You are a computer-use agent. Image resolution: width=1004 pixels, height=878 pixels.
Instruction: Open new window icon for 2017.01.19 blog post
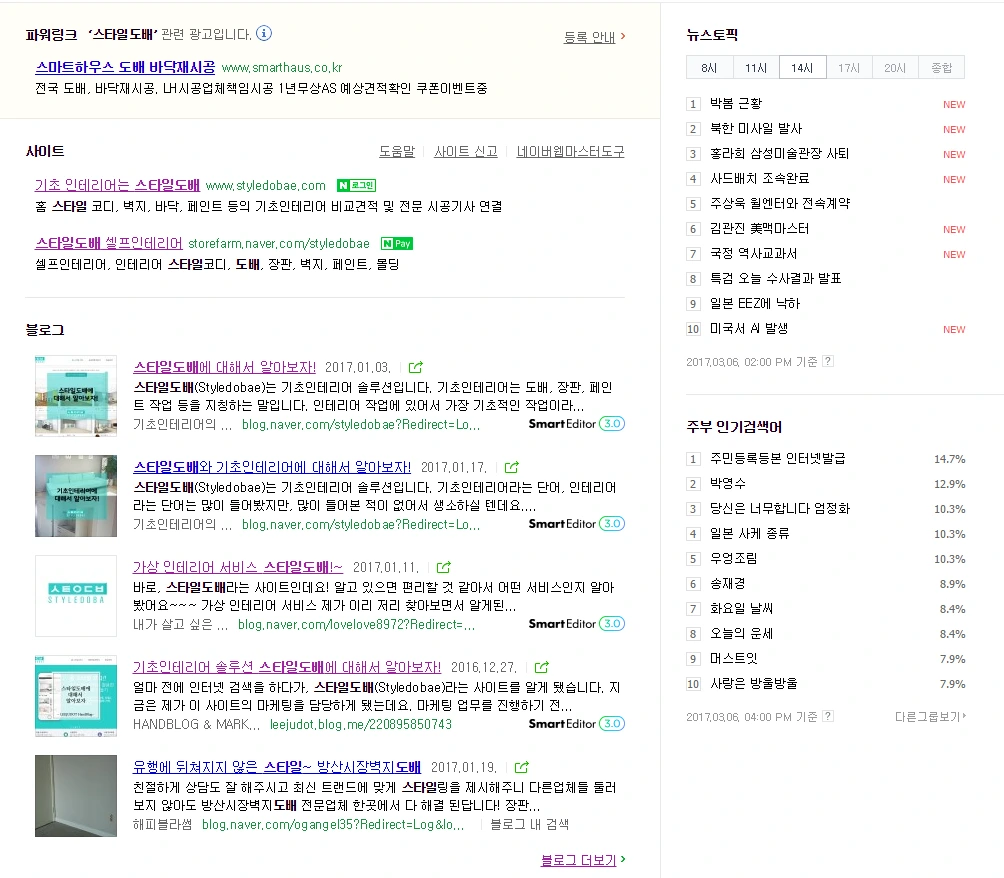click(x=522, y=767)
